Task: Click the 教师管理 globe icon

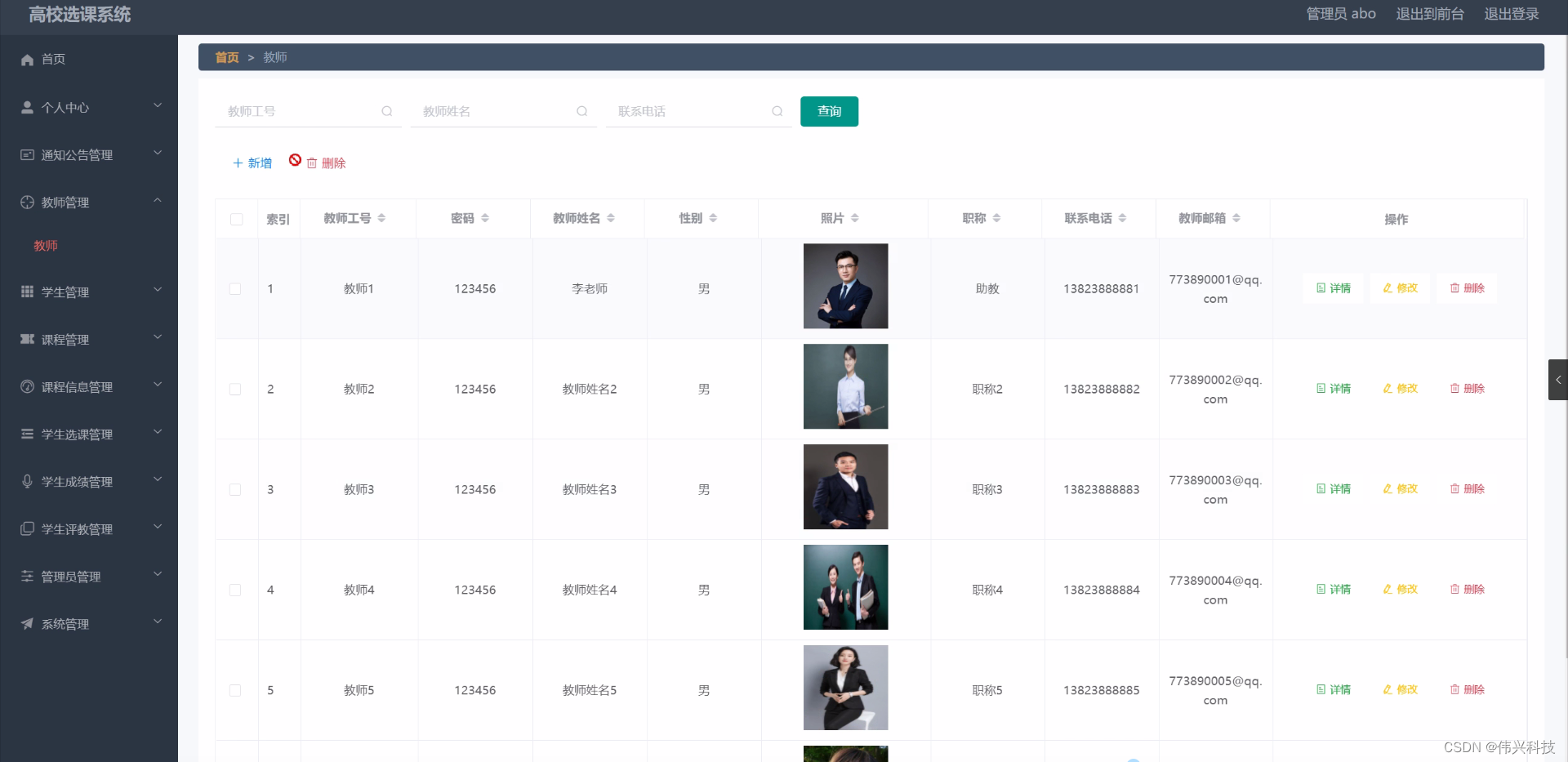Action: tap(25, 202)
